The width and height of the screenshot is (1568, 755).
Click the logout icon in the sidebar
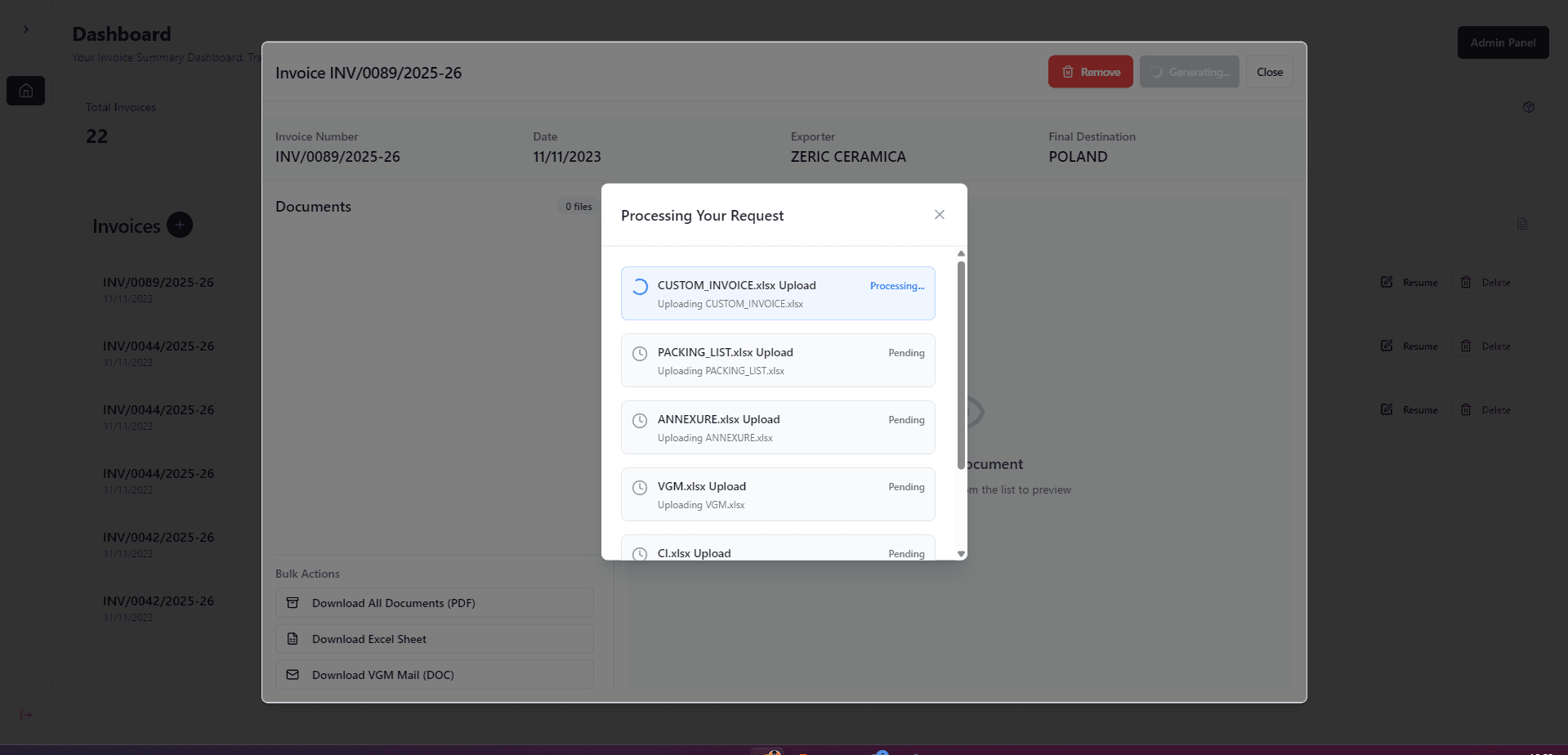(x=26, y=715)
